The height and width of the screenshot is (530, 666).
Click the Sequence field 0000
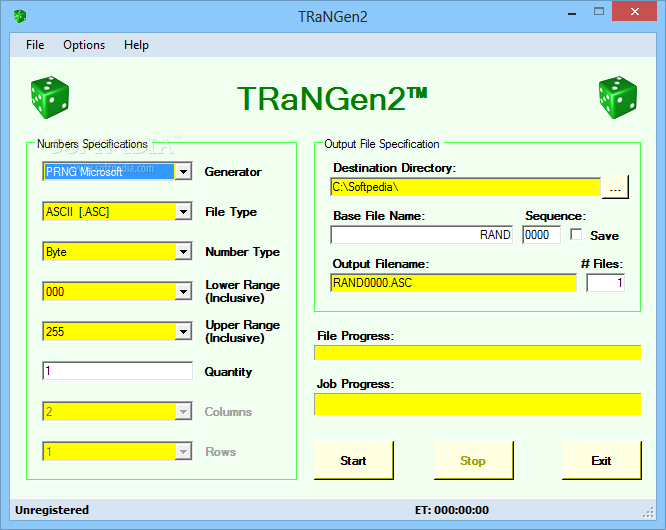[542, 234]
